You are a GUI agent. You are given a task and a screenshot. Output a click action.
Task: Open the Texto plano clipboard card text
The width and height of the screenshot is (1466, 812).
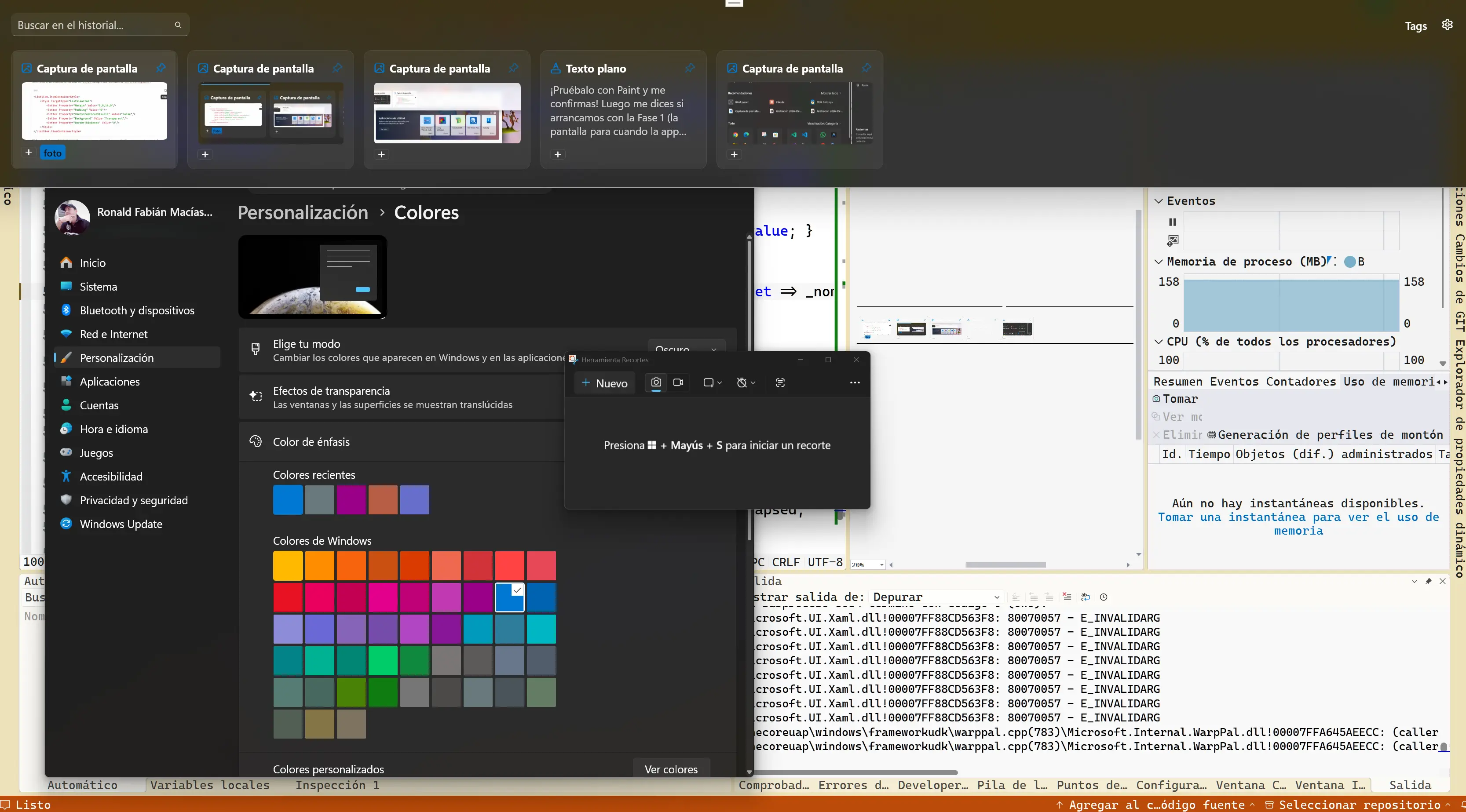point(618,111)
